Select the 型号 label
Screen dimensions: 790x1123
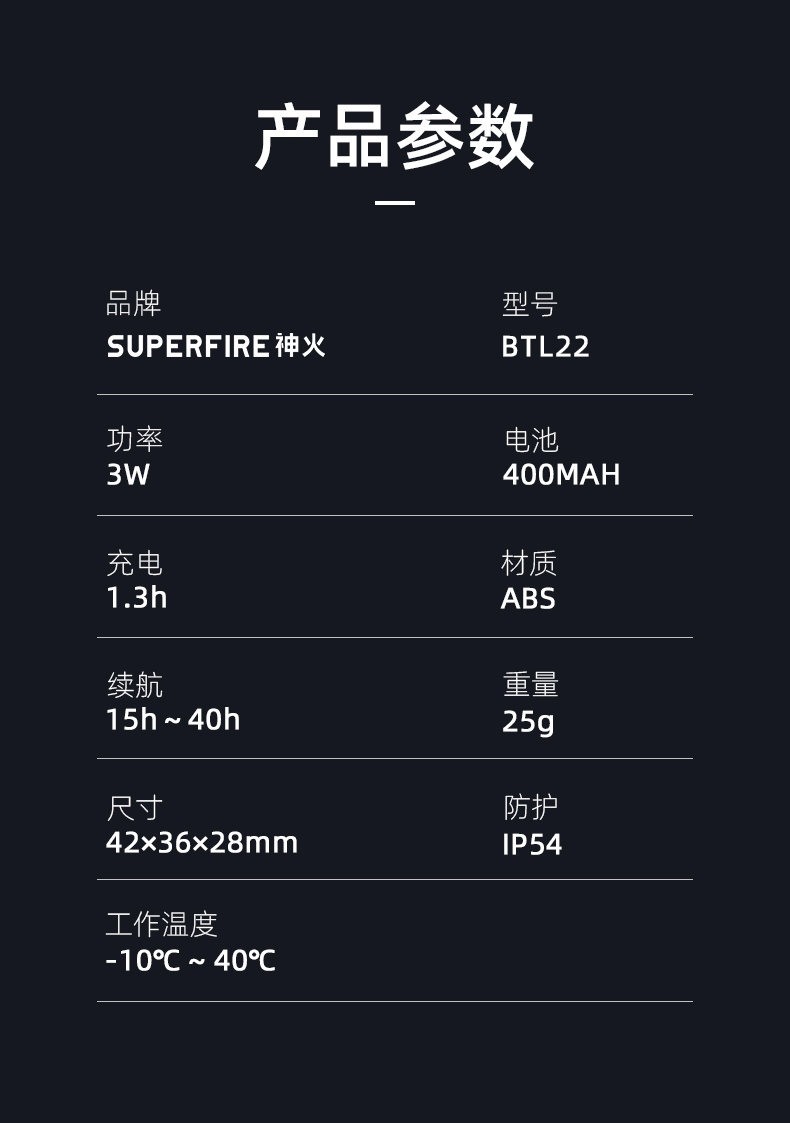(x=529, y=304)
